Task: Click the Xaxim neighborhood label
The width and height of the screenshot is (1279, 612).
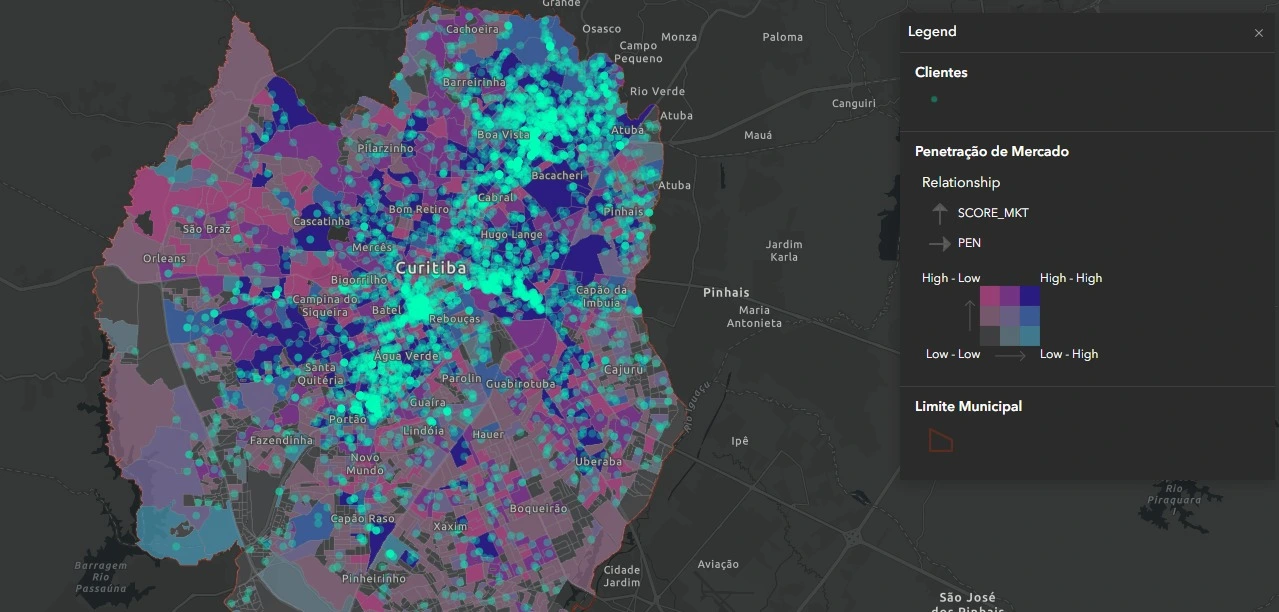Action: pyautogui.click(x=450, y=526)
